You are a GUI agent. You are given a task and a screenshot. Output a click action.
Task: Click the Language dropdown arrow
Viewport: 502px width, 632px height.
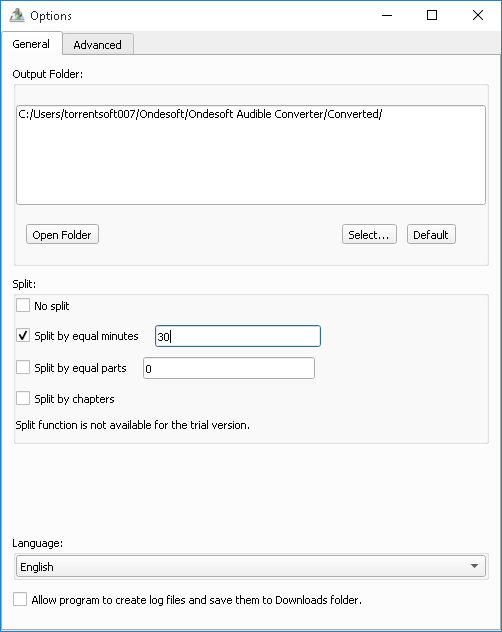pos(475,566)
